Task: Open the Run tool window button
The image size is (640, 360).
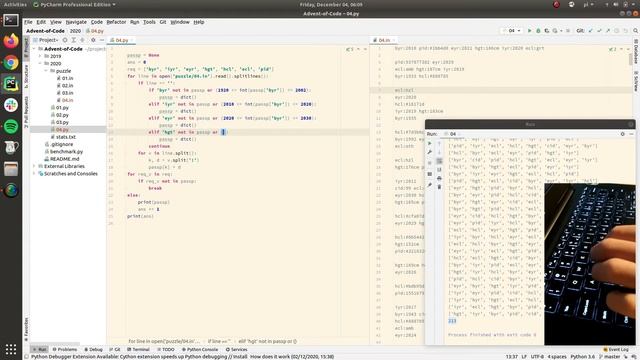Action: tap(40, 350)
